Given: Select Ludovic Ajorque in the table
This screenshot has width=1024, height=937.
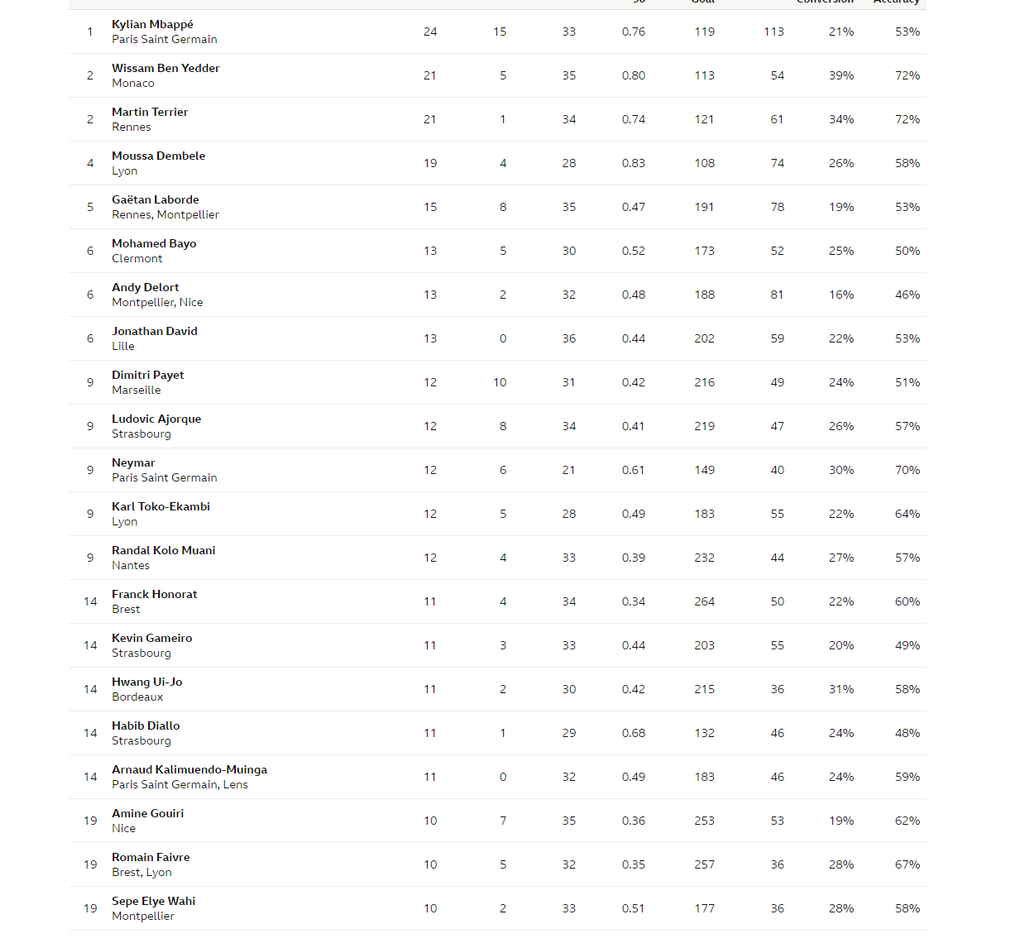Looking at the screenshot, I should (x=156, y=419).
